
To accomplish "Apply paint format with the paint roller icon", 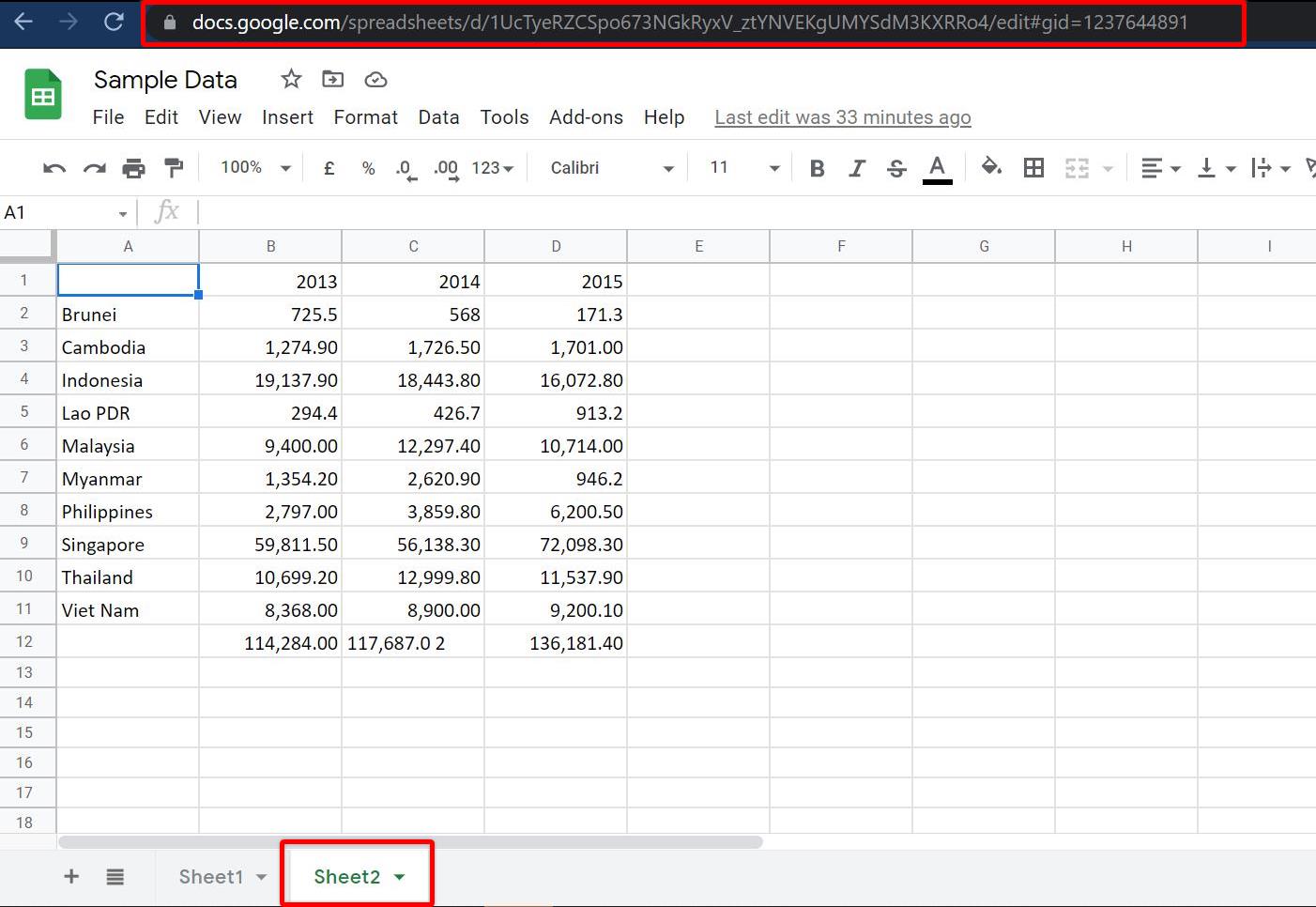I will (x=174, y=167).
